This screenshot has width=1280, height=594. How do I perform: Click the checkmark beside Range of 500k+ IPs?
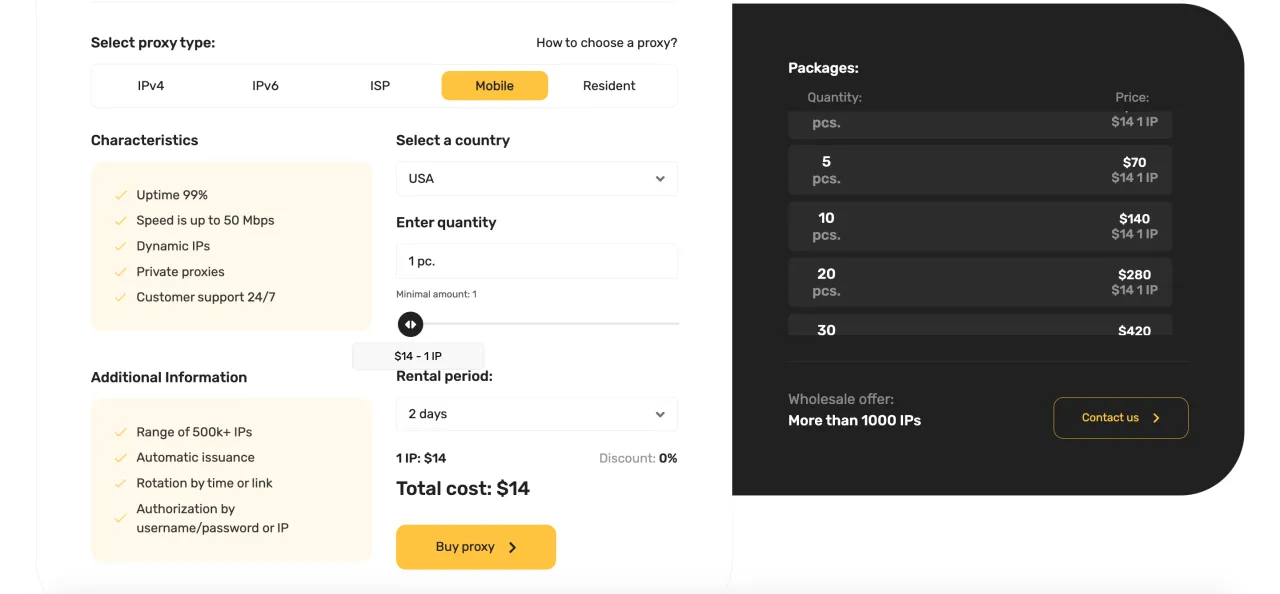pyautogui.click(x=121, y=432)
